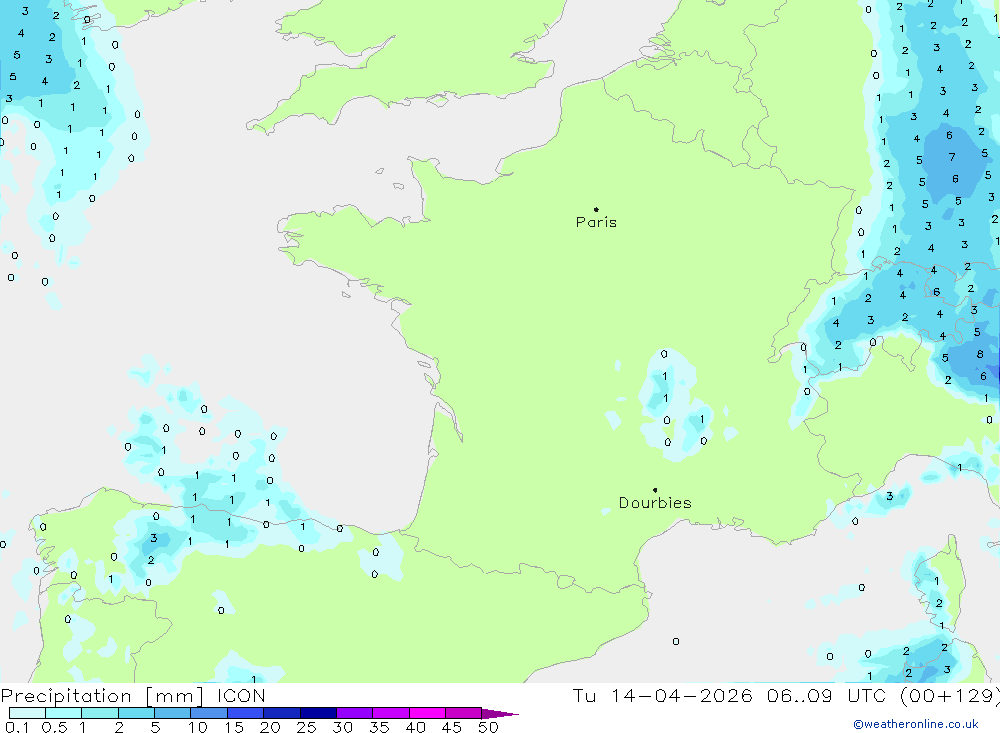Click the 10–15 mm legend swatch
Image resolution: width=1000 pixels, height=733 pixels.
point(209,713)
